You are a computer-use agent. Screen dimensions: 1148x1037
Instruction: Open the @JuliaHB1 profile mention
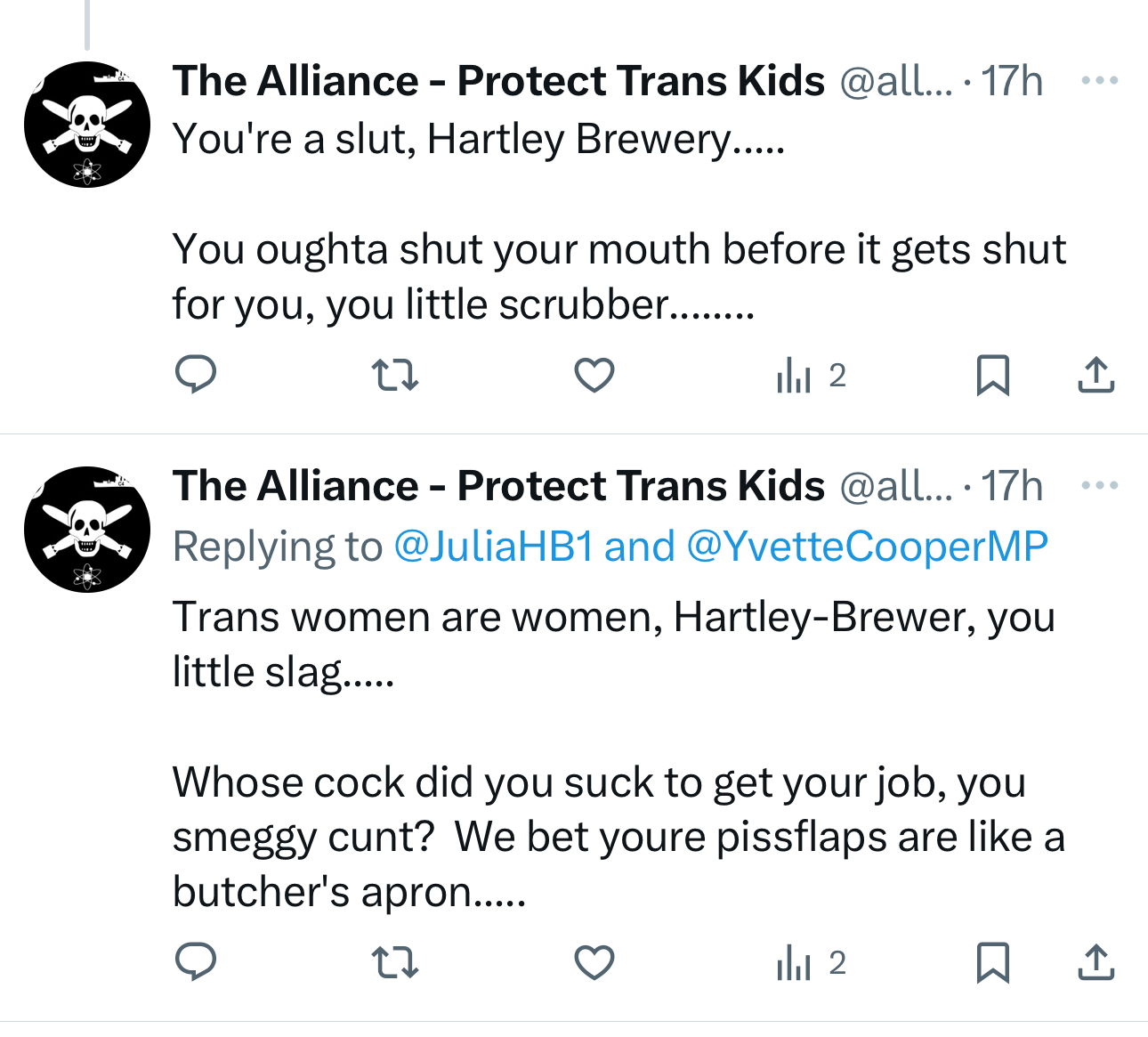[x=493, y=547]
